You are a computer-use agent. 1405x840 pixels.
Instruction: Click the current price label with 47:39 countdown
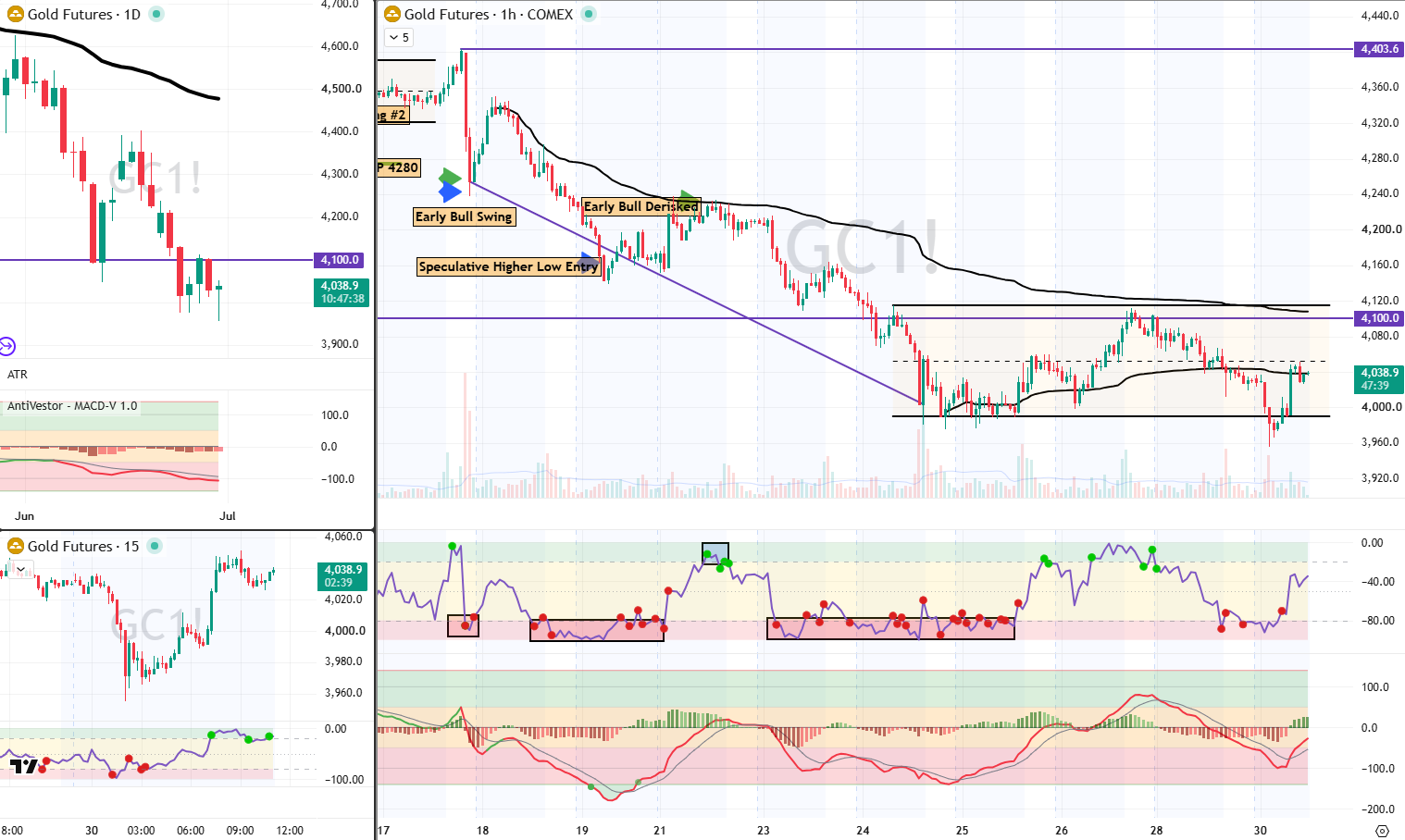point(1379,378)
